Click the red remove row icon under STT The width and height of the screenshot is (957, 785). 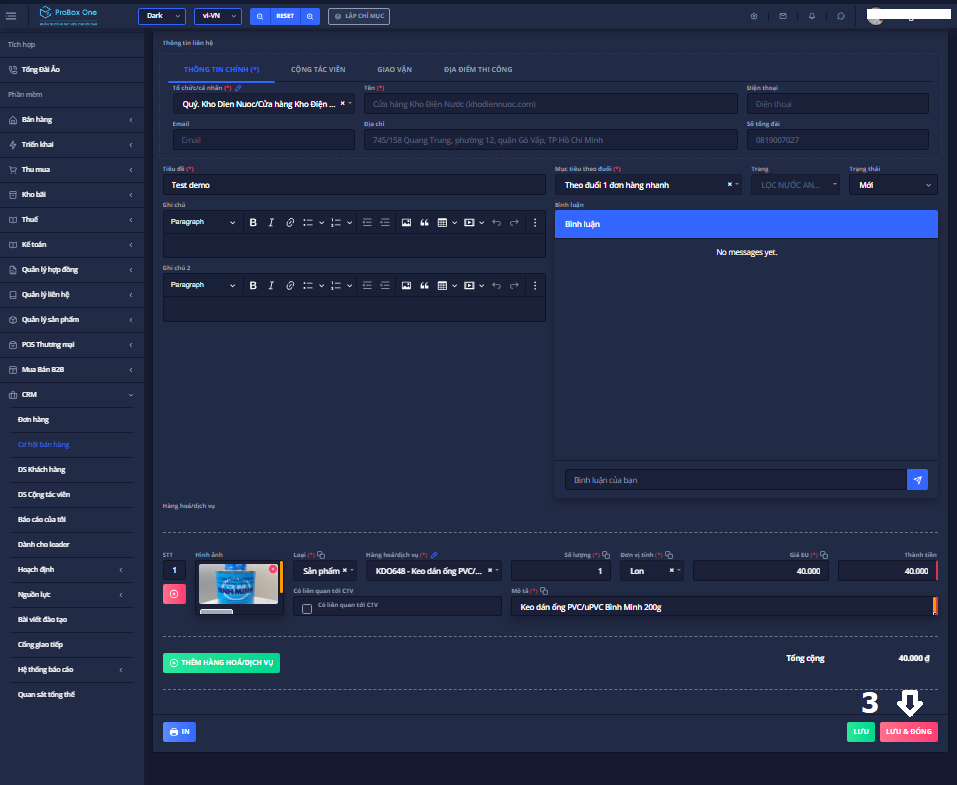(x=173, y=594)
